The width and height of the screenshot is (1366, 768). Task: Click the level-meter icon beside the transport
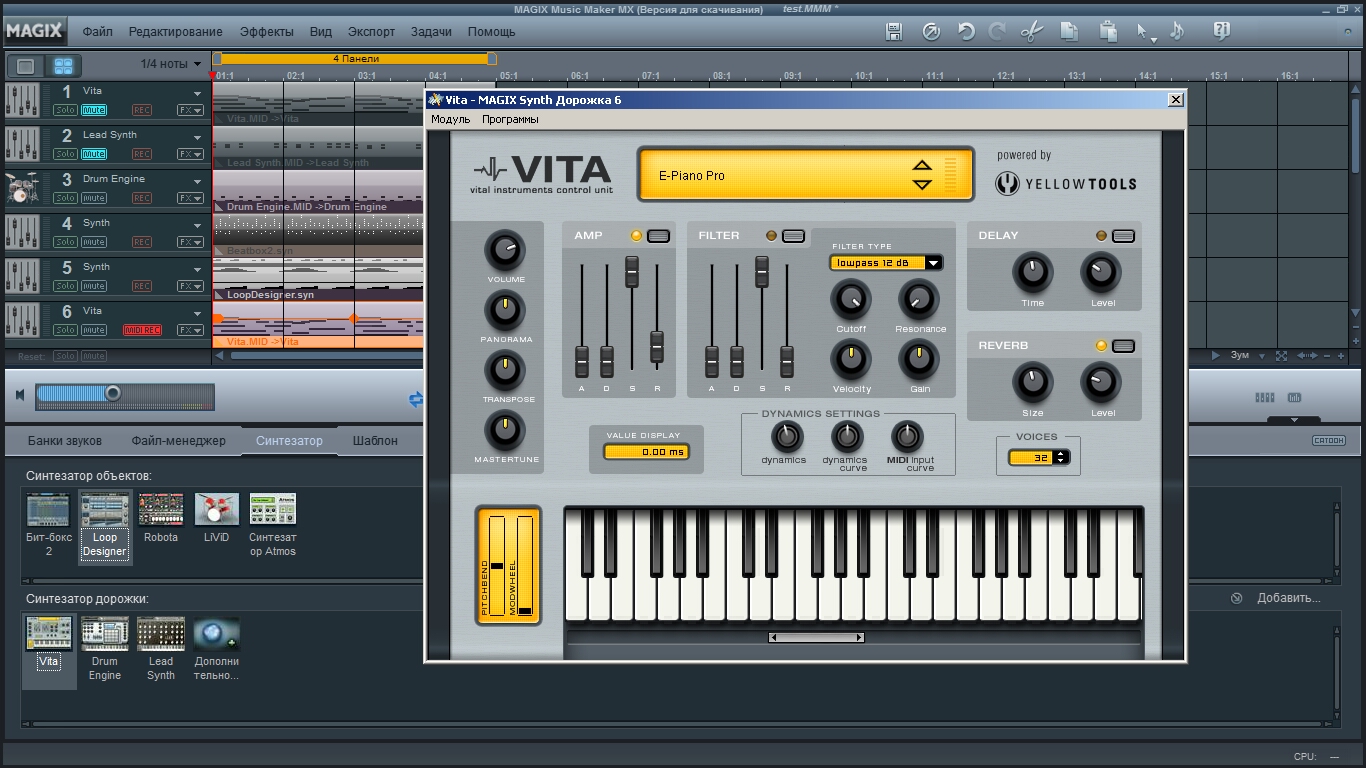point(1294,398)
